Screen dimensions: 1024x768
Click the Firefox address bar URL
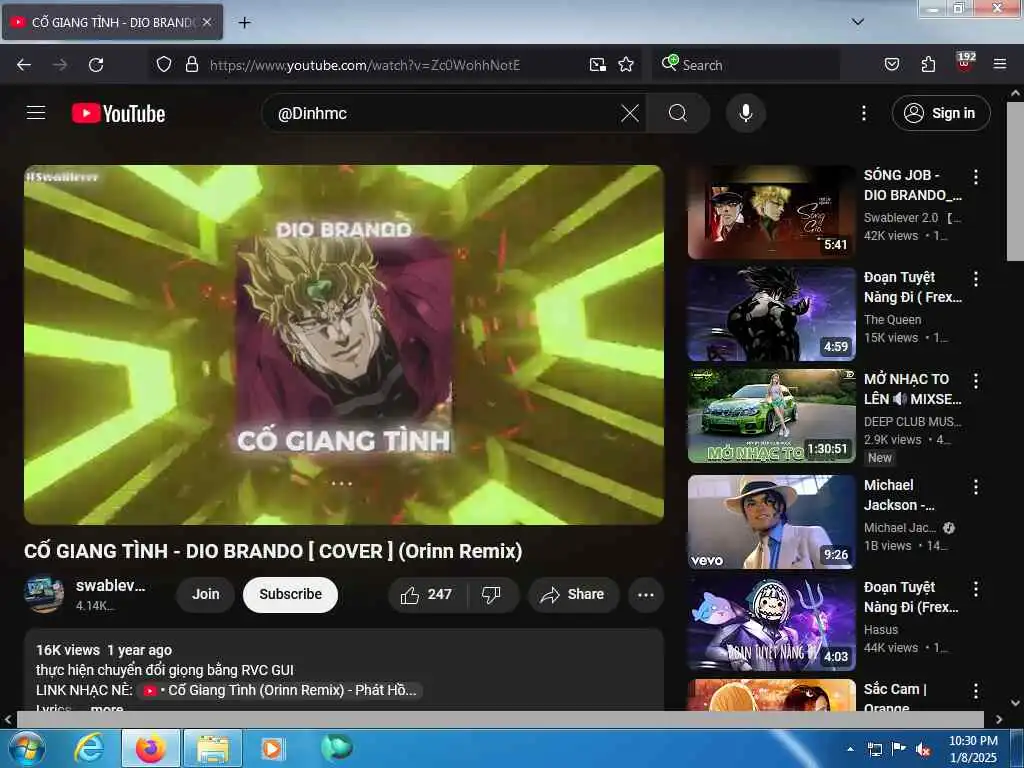[364, 65]
